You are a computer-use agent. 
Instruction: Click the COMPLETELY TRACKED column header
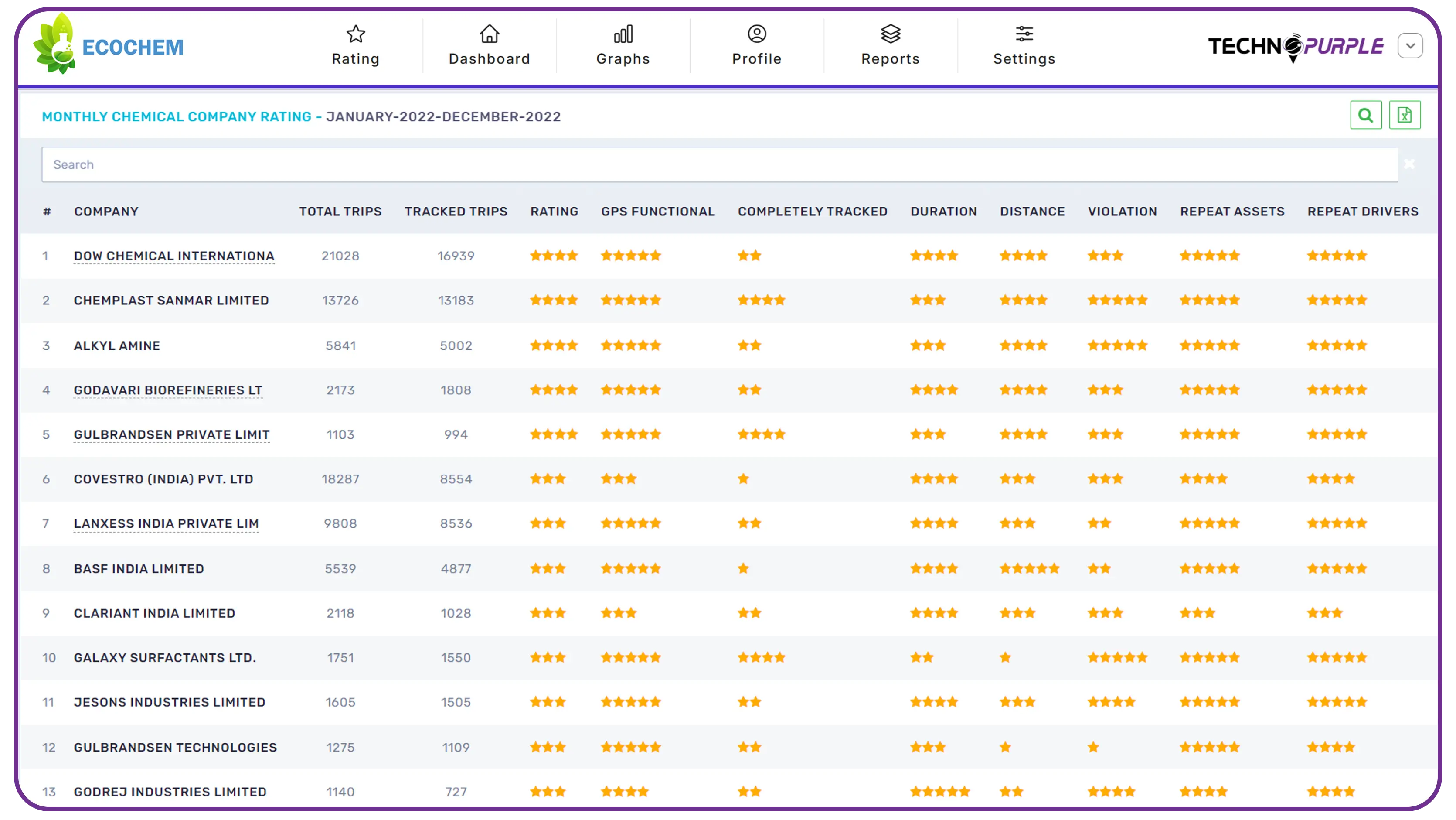(x=812, y=211)
